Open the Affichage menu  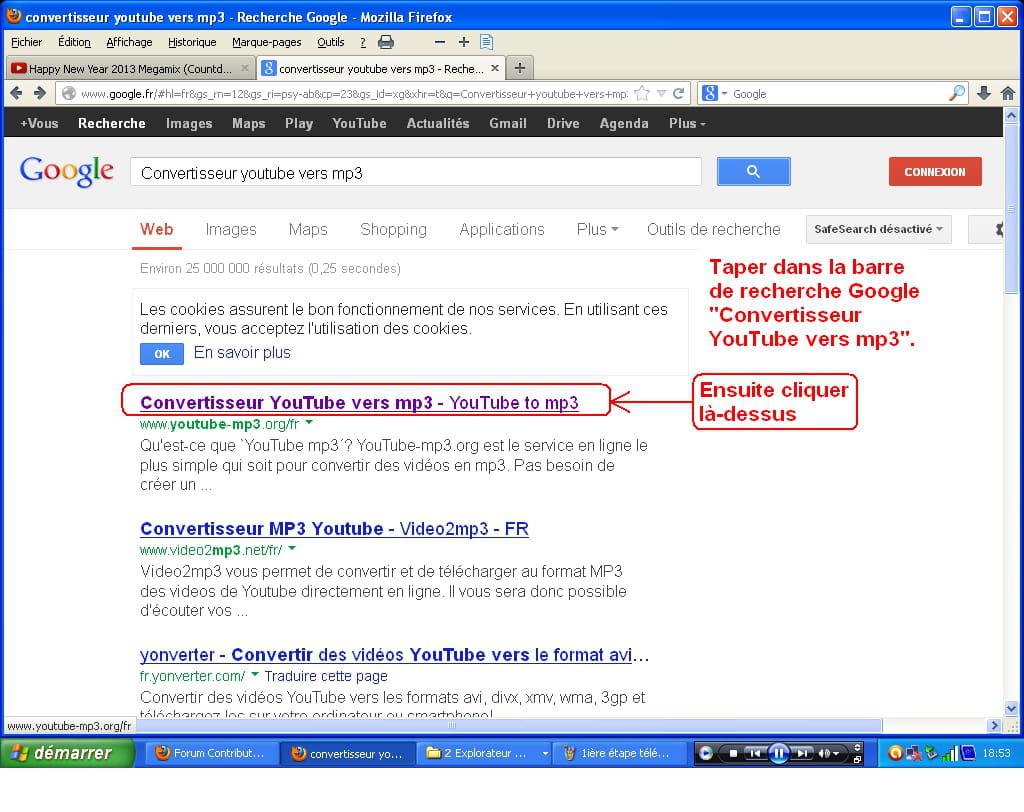129,42
